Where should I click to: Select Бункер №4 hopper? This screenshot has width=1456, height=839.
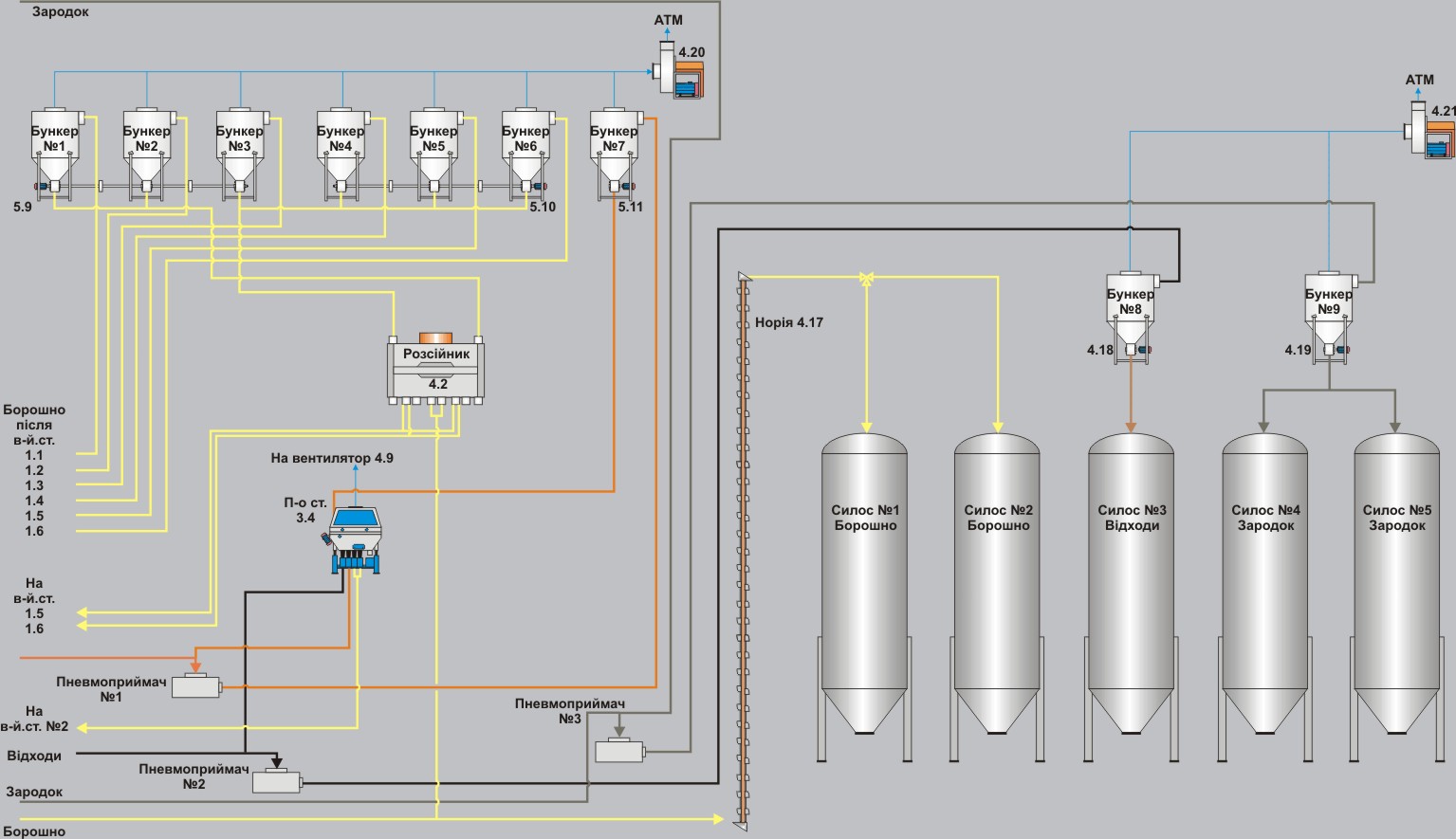coord(341,152)
